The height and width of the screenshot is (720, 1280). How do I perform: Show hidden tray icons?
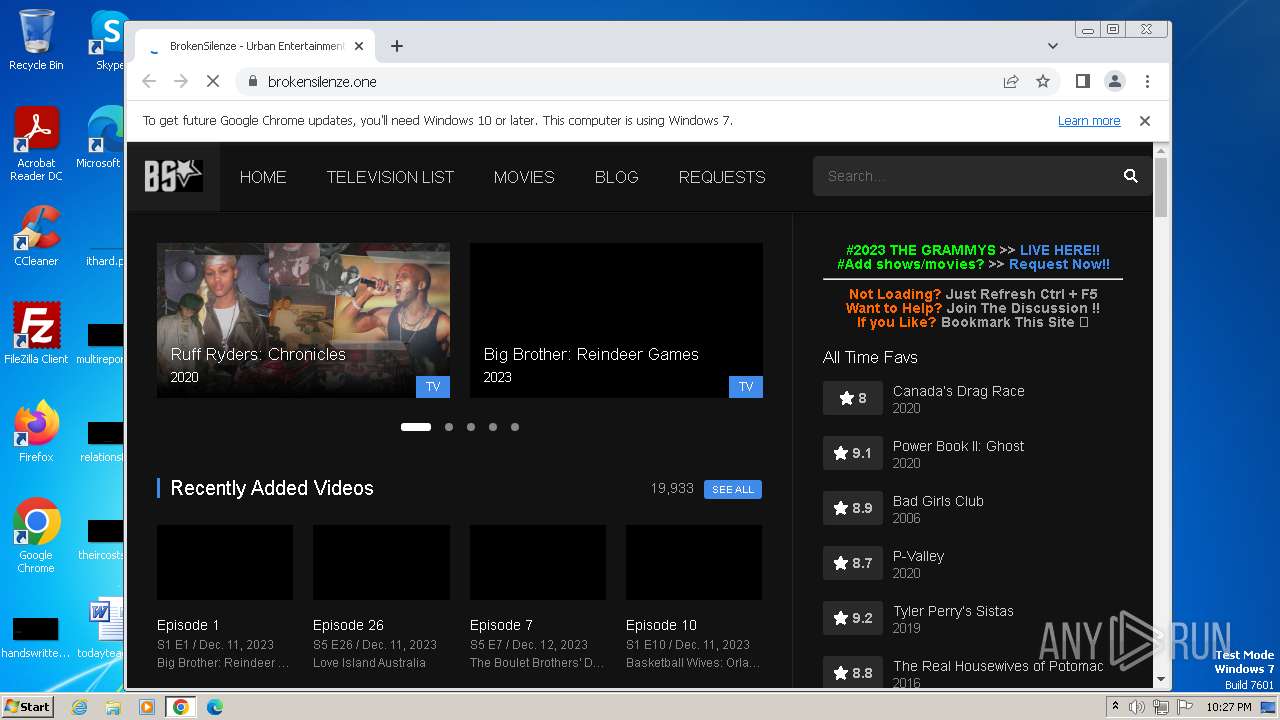coord(1115,707)
